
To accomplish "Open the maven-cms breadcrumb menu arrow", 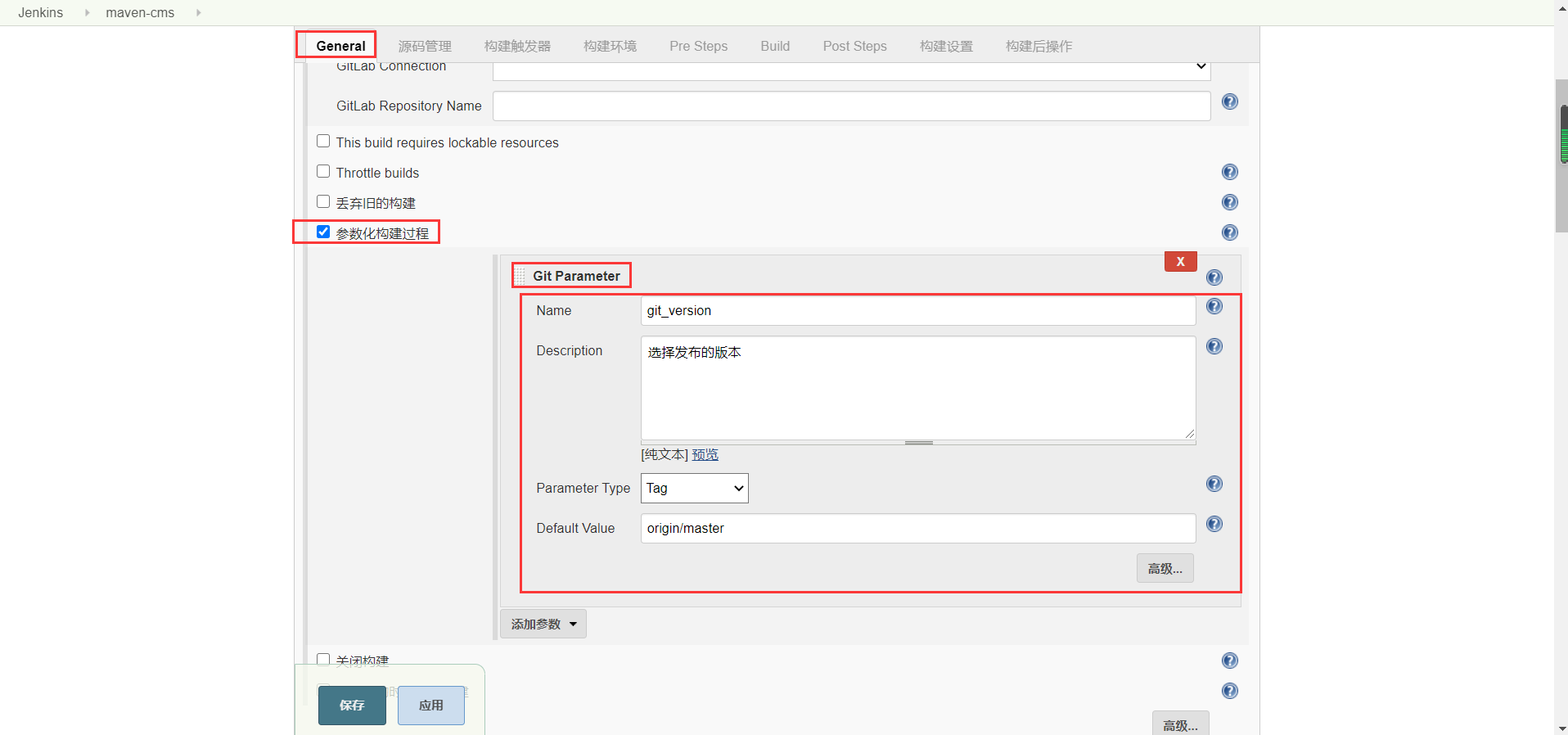I will (198, 12).
